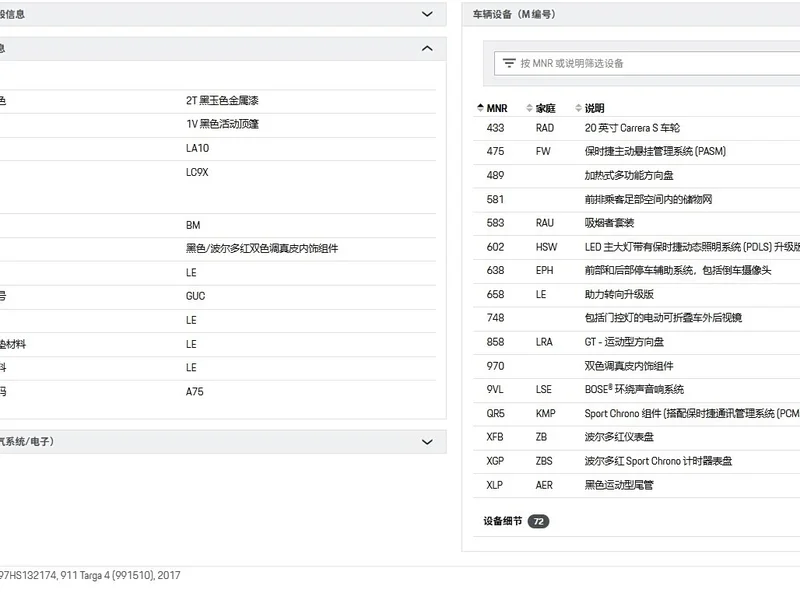Select the 前排乘客足部空间内的储物网 description
Image resolution: width=800 pixels, height=600 pixels.
[648, 199]
